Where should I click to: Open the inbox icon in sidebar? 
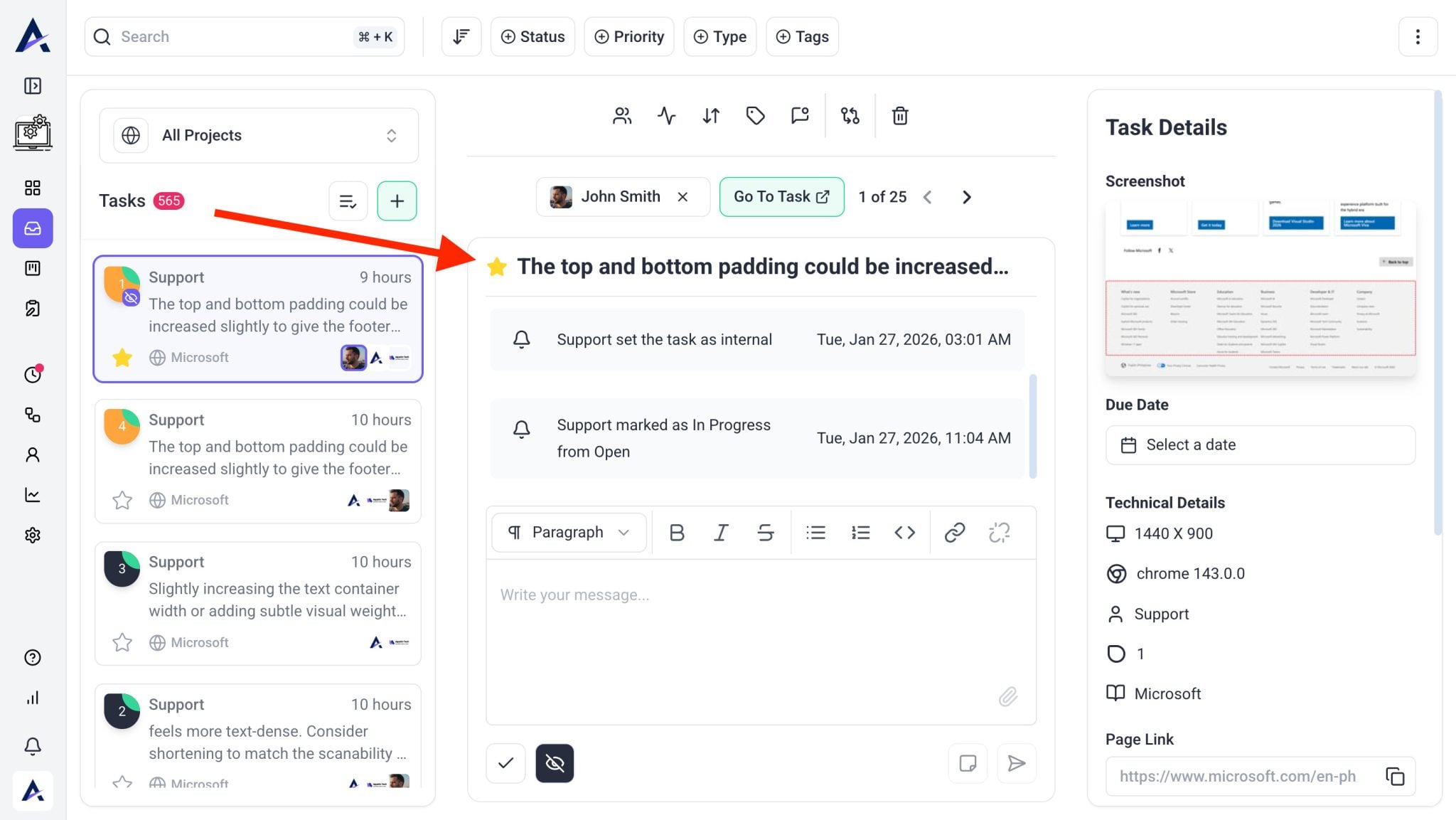33,228
